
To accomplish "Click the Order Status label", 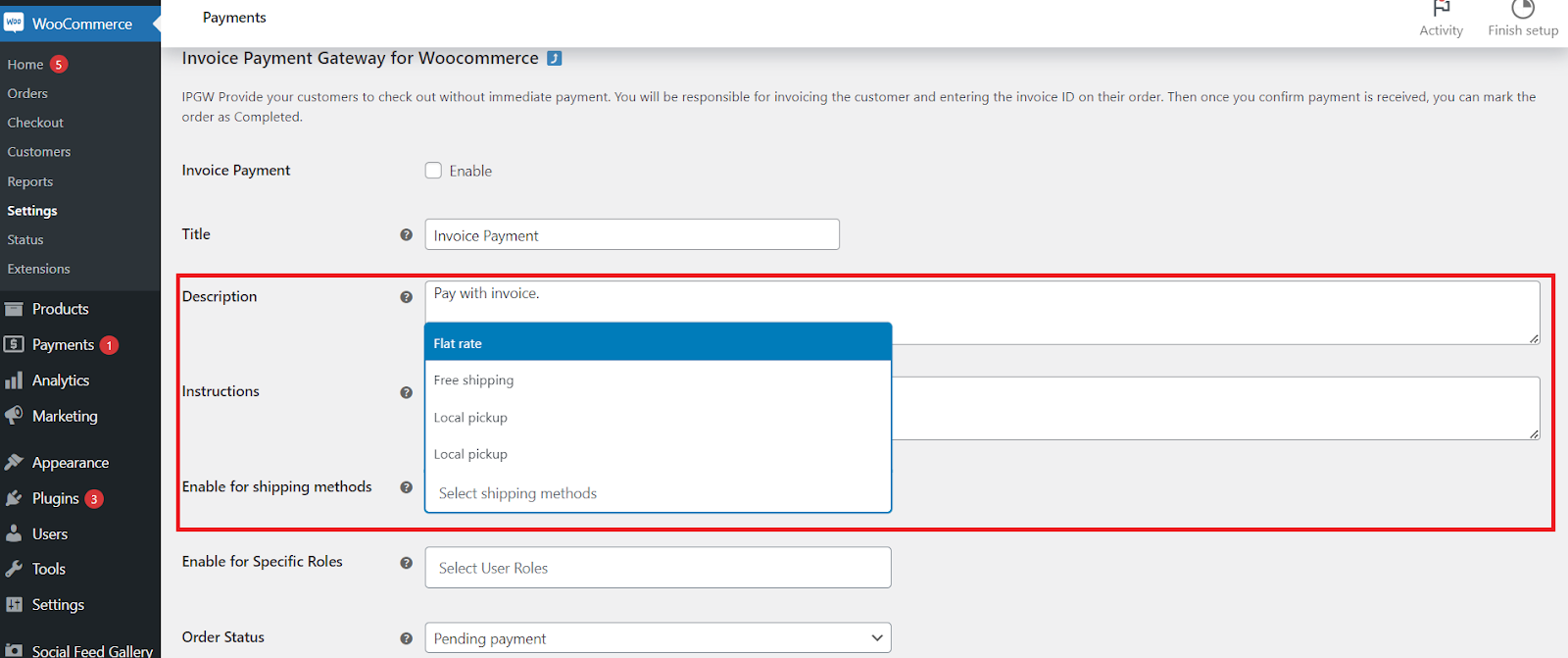I will [223, 637].
